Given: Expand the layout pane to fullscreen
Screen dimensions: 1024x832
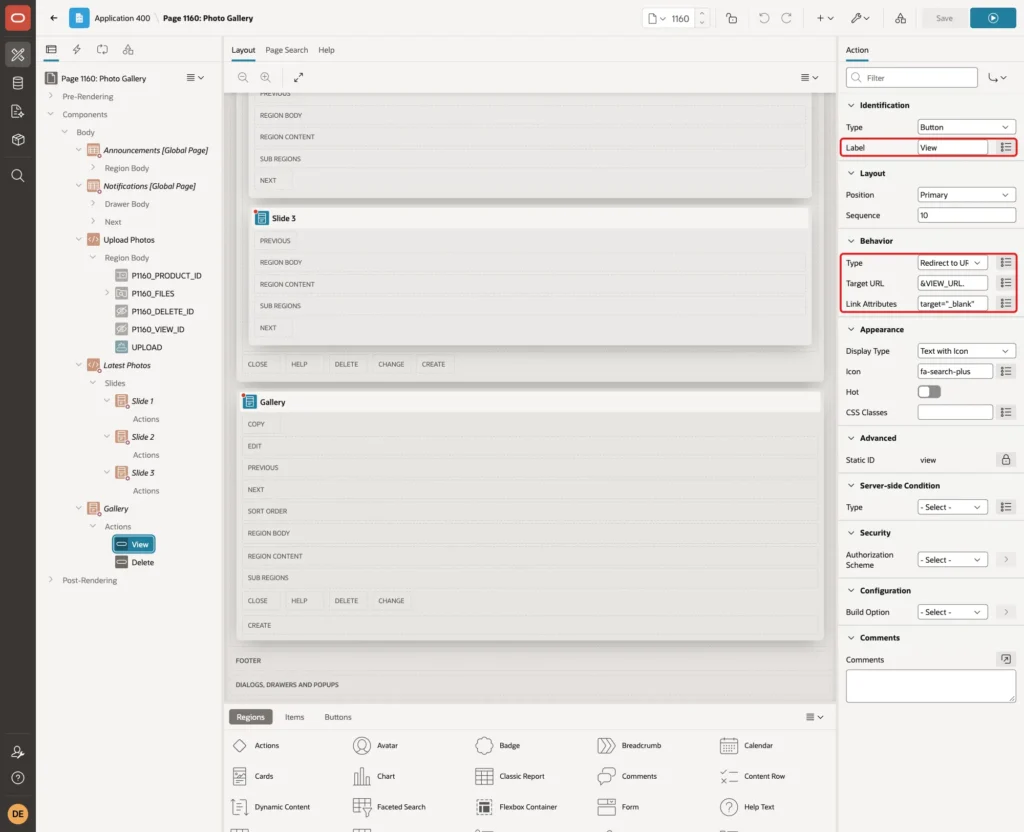Looking at the screenshot, I should pos(298,77).
